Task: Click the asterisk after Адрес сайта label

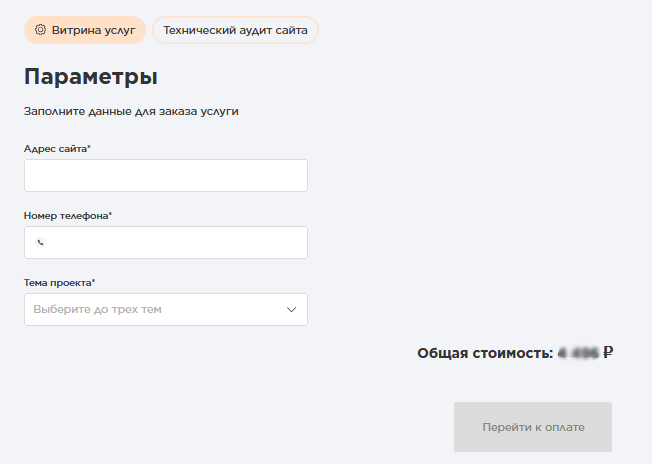Action: click(89, 148)
